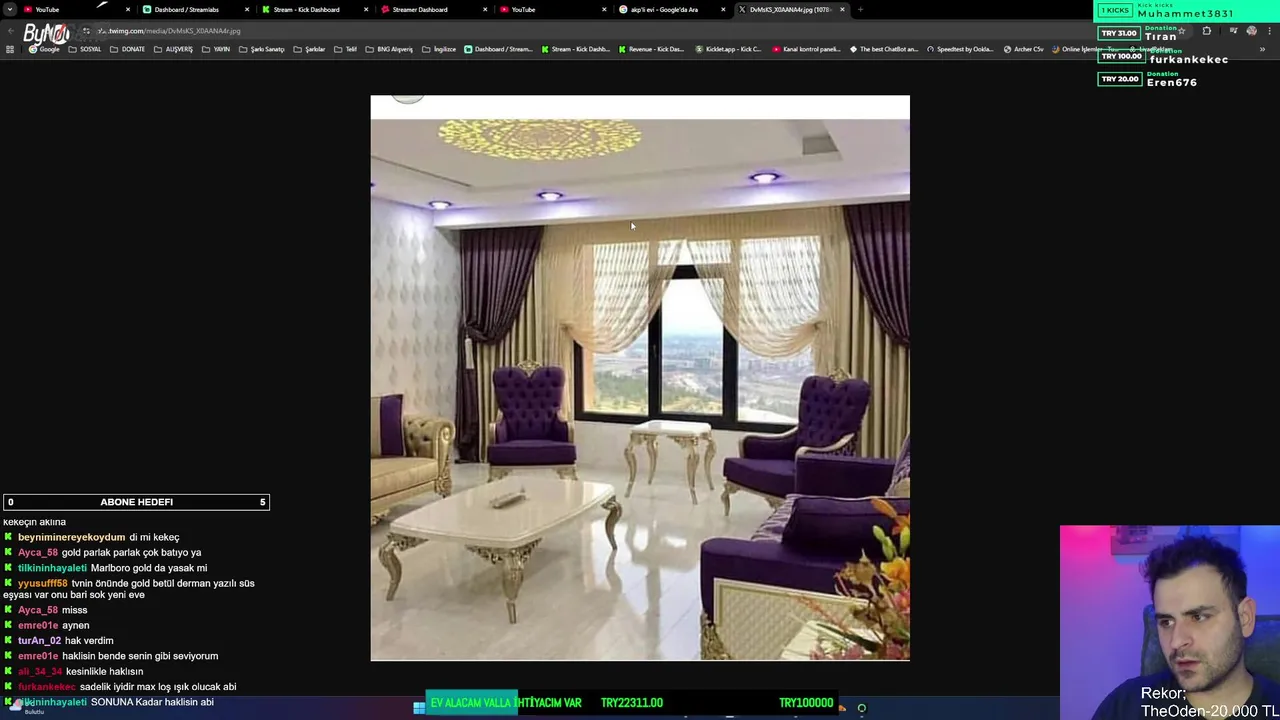Go back to the previous page

pyautogui.click(x=10, y=31)
